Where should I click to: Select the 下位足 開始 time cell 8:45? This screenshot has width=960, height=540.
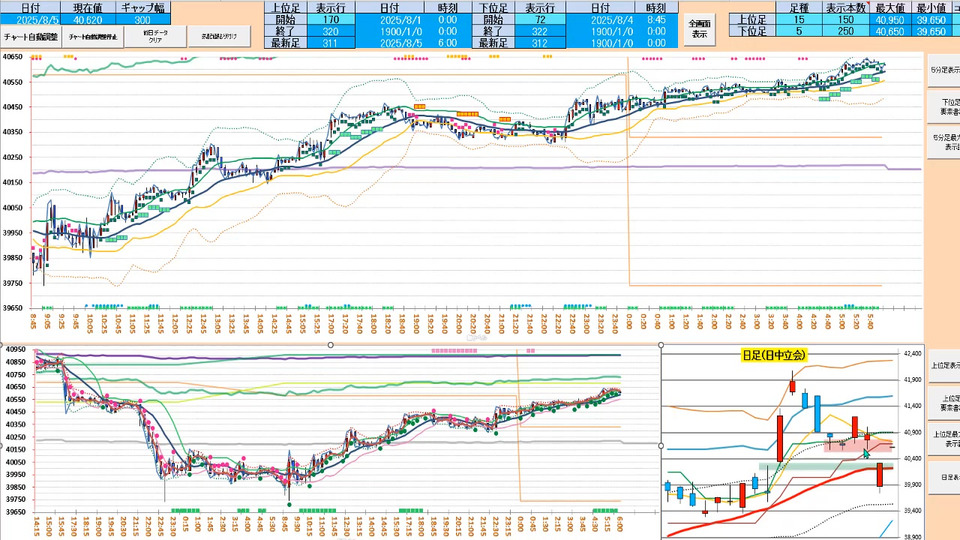(x=656, y=20)
